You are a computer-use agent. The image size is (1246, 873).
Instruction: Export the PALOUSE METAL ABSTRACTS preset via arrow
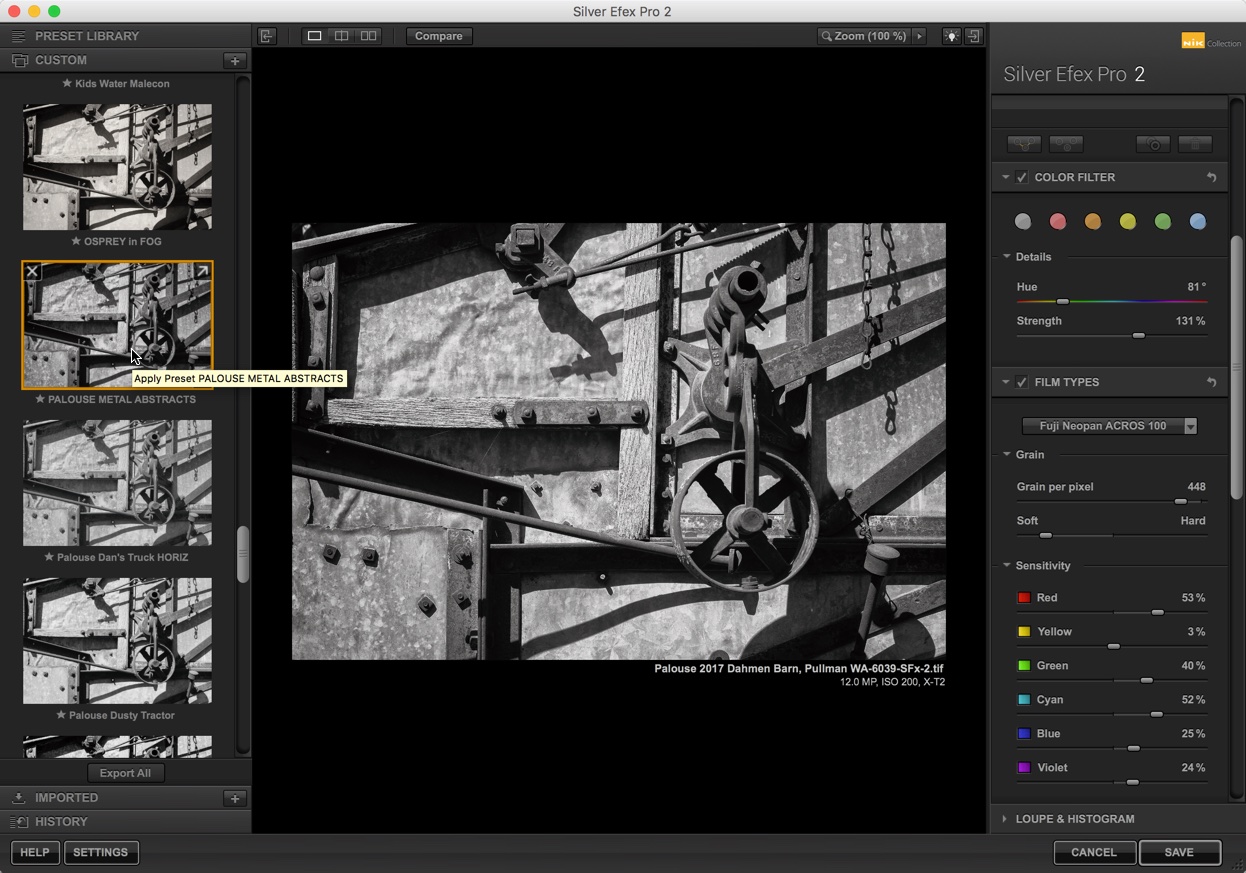click(202, 271)
